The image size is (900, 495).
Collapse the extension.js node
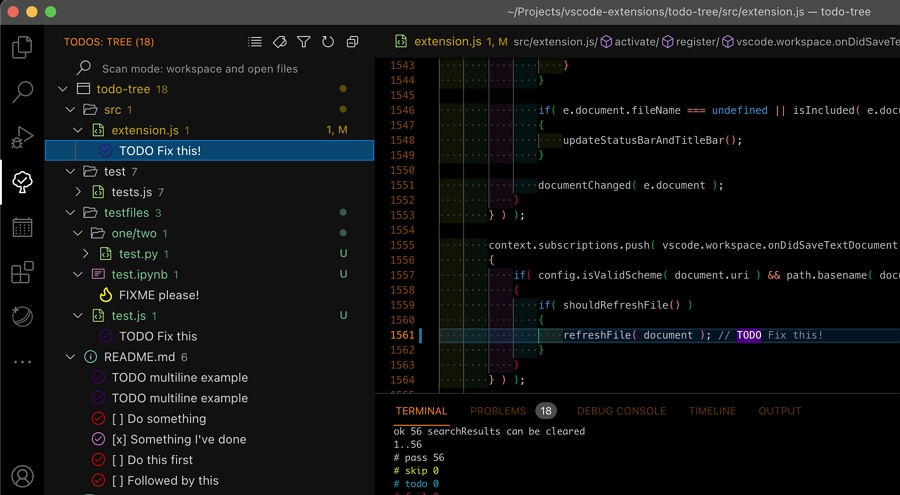coord(77,130)
